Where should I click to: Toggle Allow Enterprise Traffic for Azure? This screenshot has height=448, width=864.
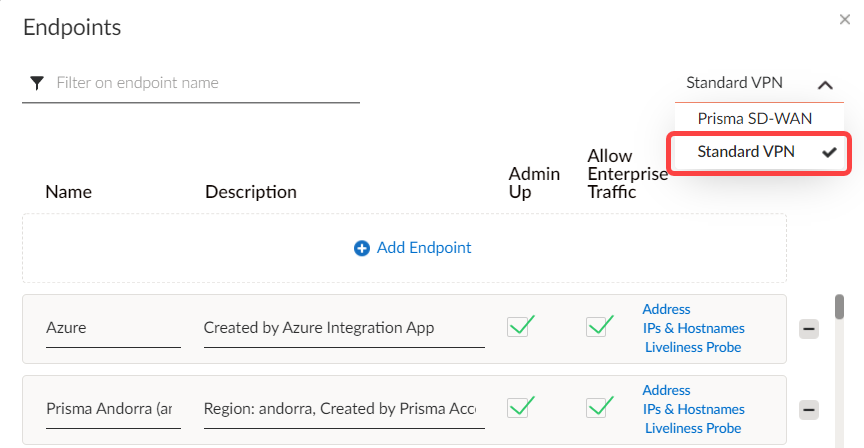click(598, 326)
